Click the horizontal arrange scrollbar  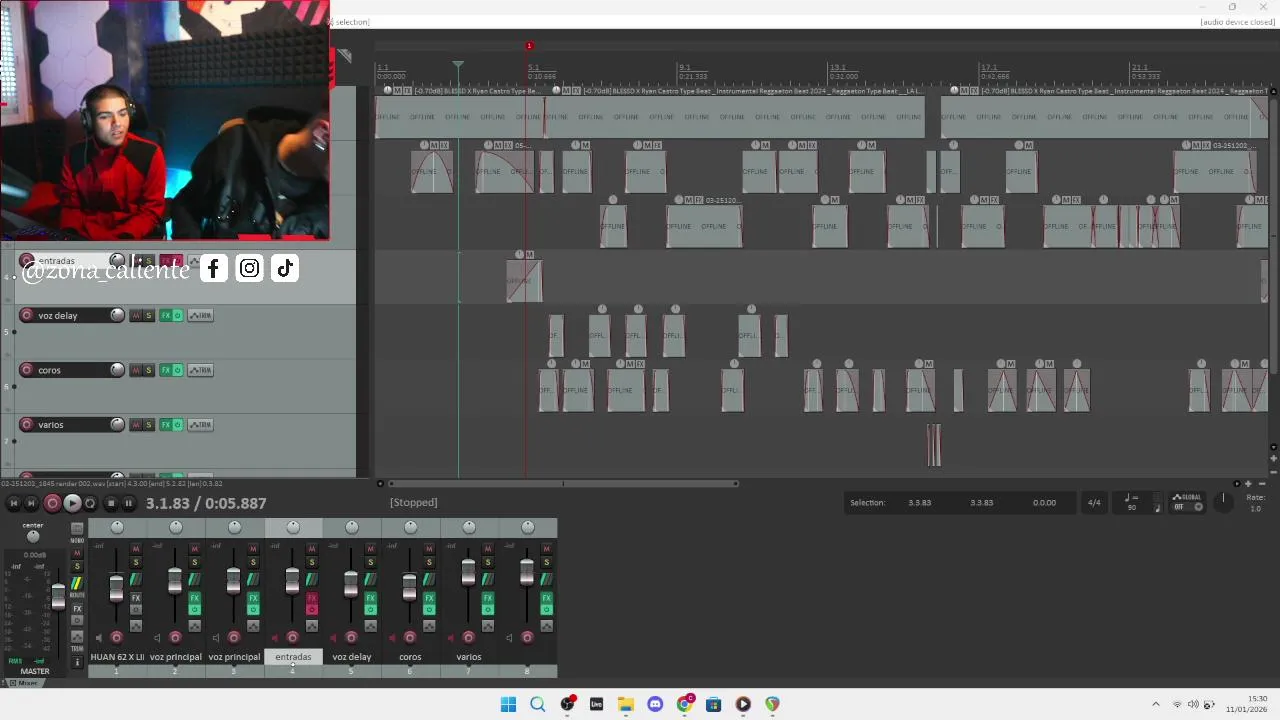[x=562, y=484]
